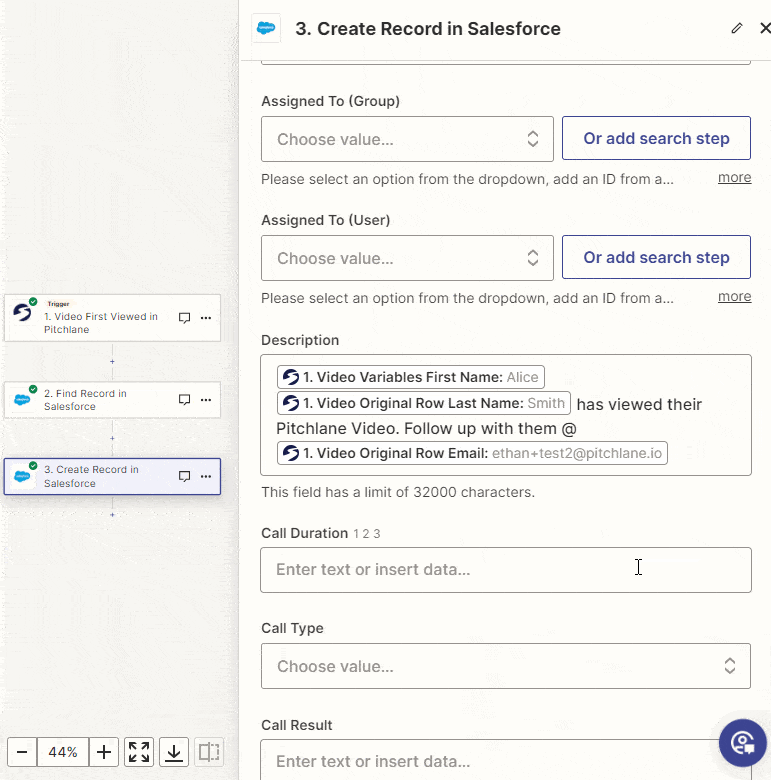
Task: Click the Call Duration input field
Action: pos(506,570)
